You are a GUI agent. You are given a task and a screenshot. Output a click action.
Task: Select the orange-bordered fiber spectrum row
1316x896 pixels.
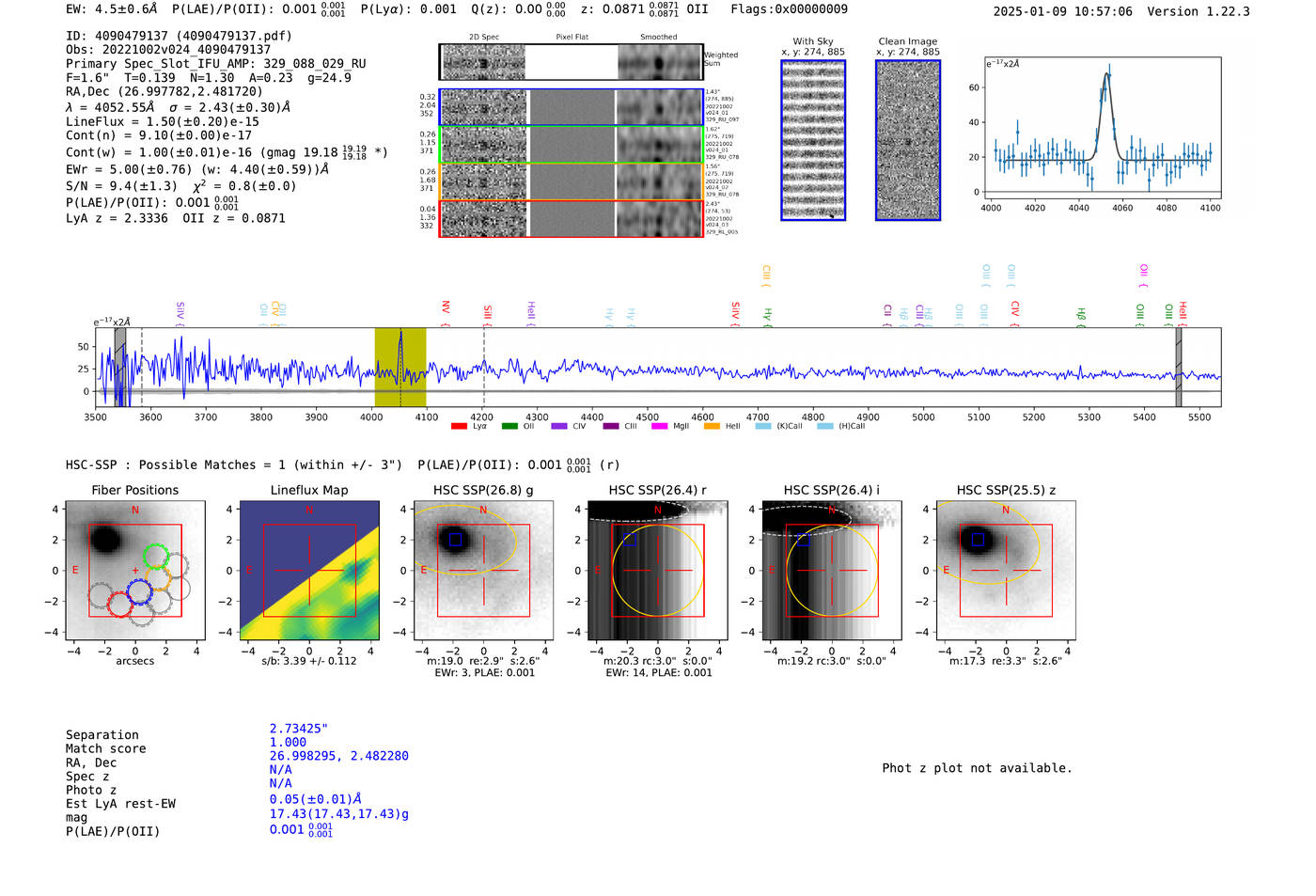click(x=571, y=181)
